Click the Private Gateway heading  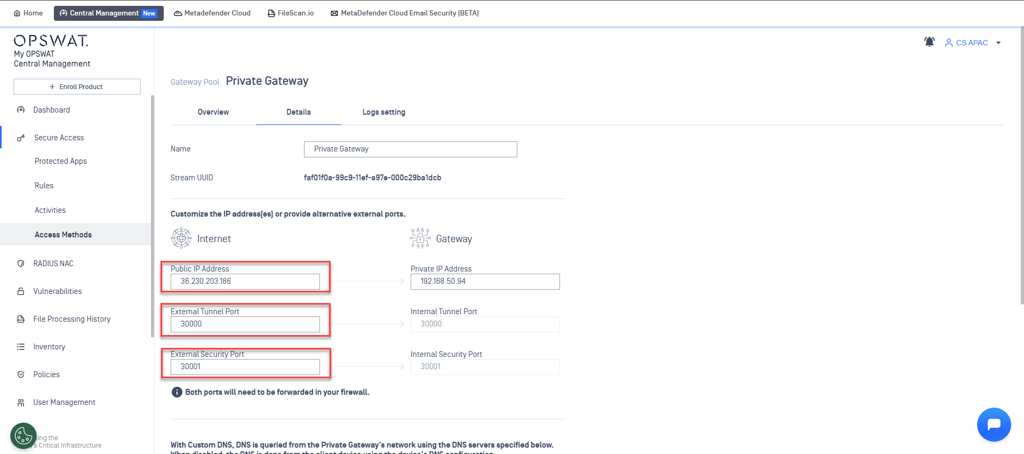point(267,81)
